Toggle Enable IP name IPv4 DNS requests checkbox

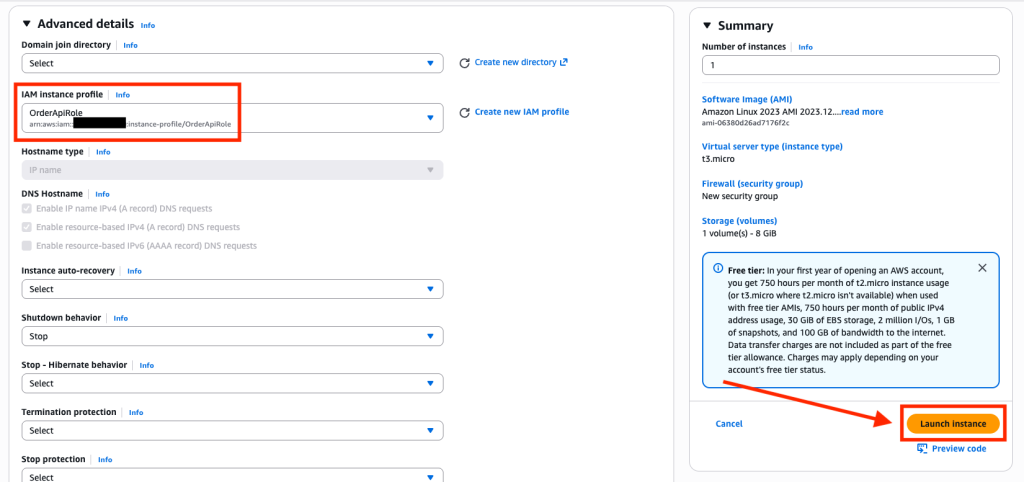(x=27, y=208)
